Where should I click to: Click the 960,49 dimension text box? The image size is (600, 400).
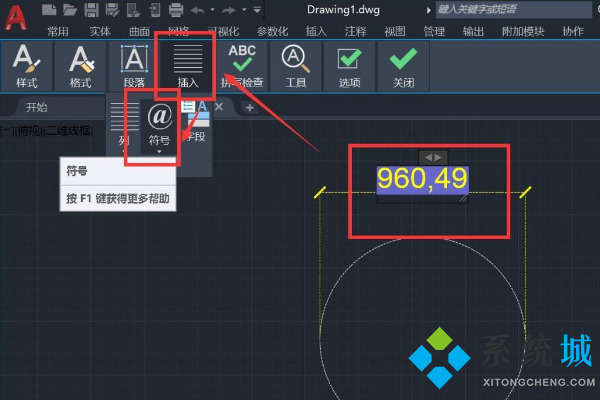pos(421,180)
